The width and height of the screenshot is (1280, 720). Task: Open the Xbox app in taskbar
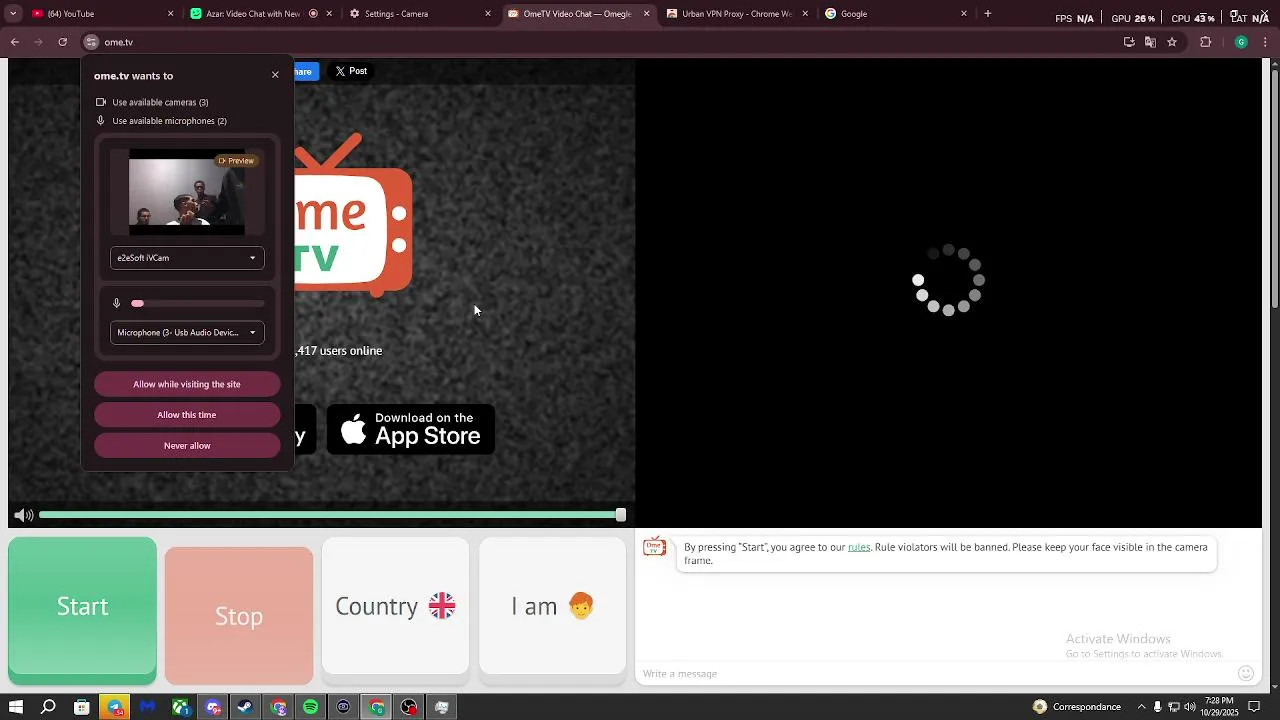(181, 707)
